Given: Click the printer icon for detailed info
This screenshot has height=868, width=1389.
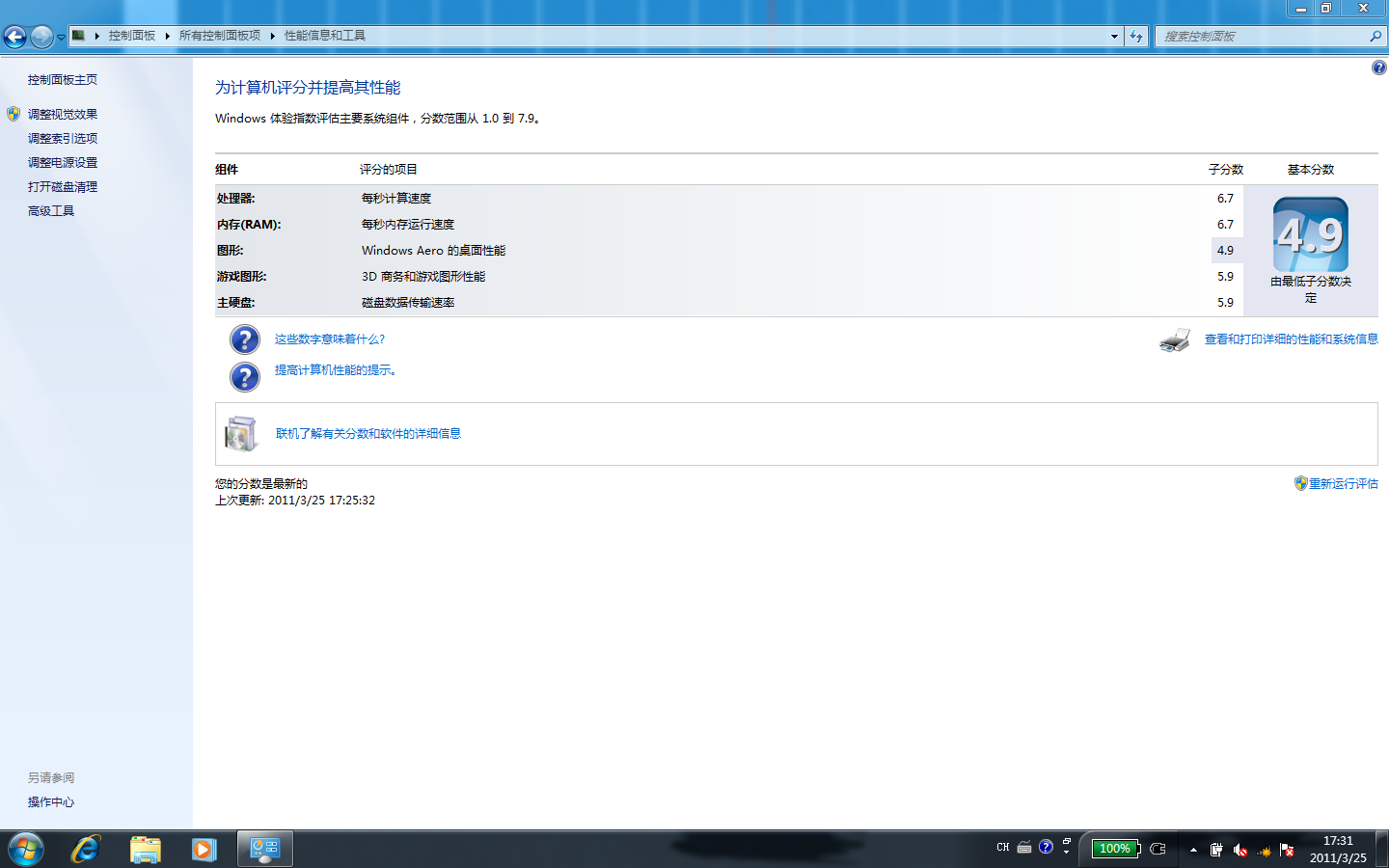Looking at the screenshot, I should (1174, 339).
